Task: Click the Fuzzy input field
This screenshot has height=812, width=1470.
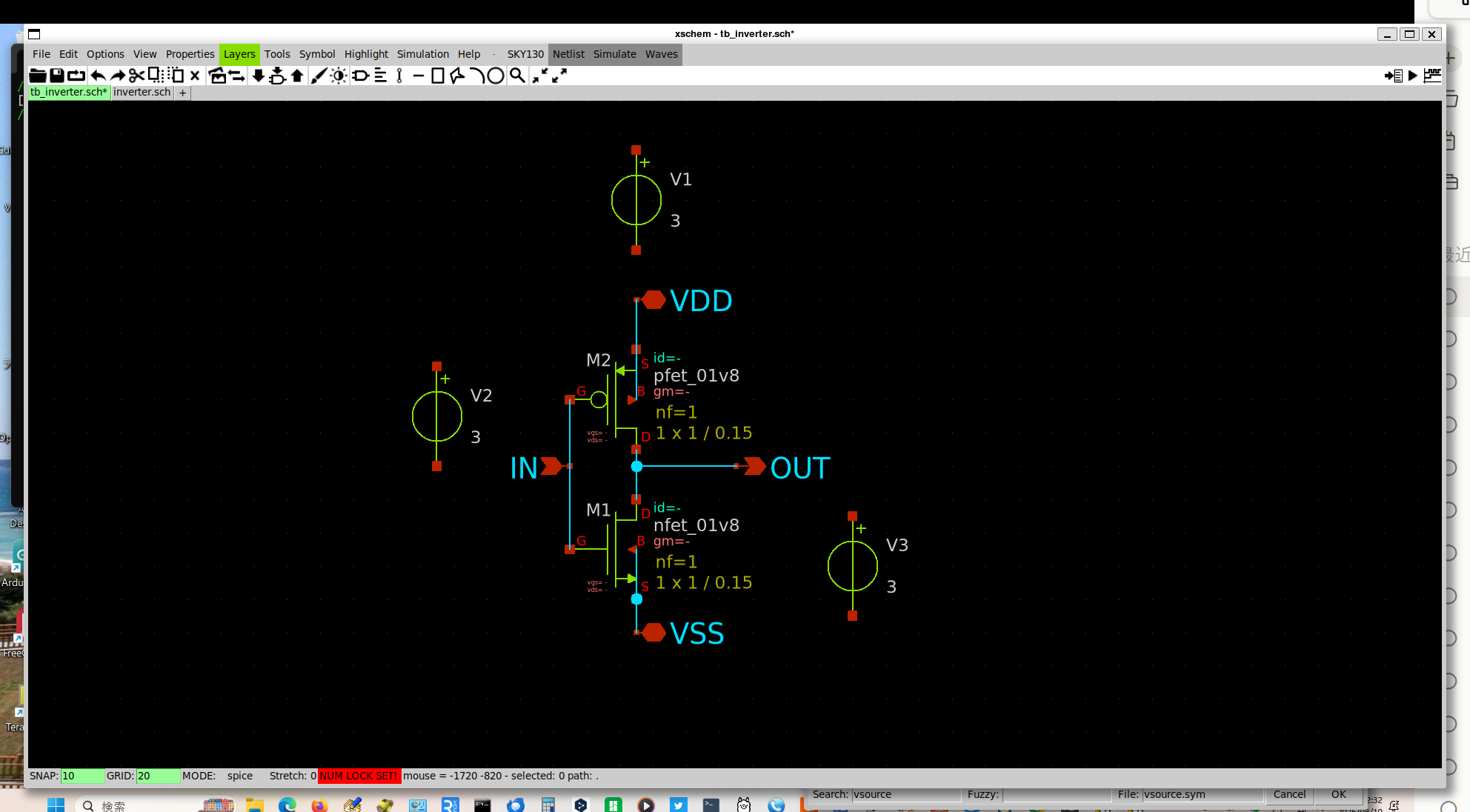Action: [1057, 794]
